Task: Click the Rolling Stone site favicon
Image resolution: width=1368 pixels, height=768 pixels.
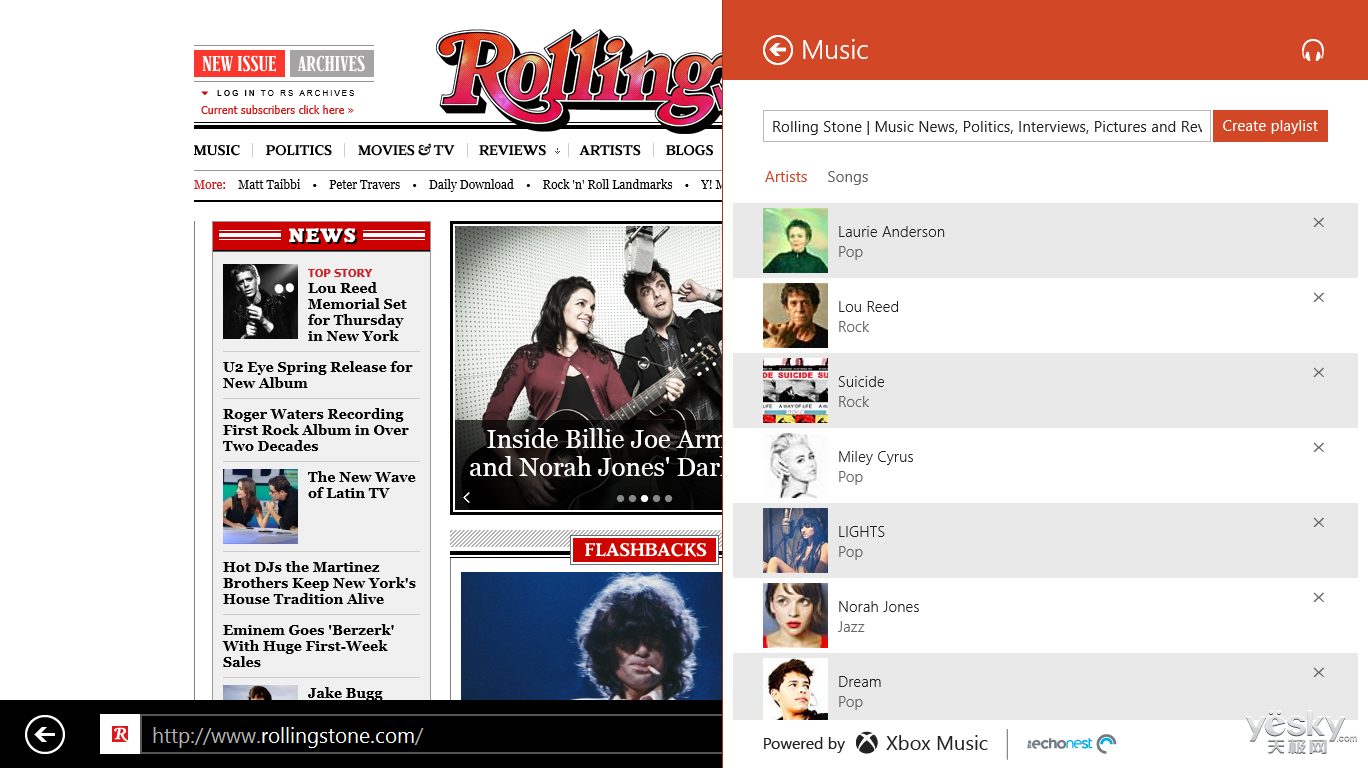Action: 120,734
